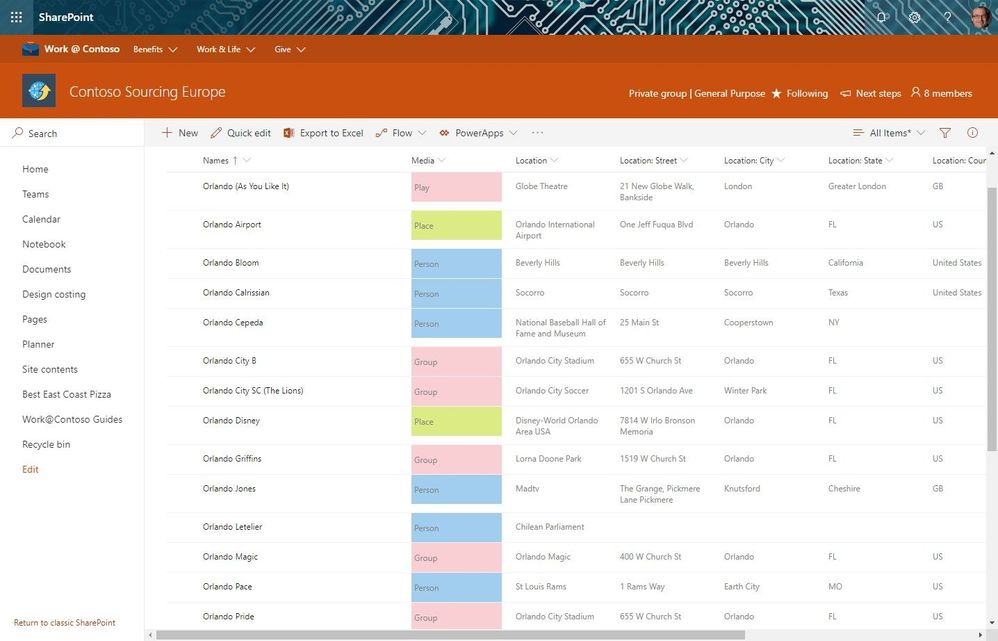Viewport: 998px width, 641px height.
Task: Open Planner in left navigation
Action: coord(38,344)
